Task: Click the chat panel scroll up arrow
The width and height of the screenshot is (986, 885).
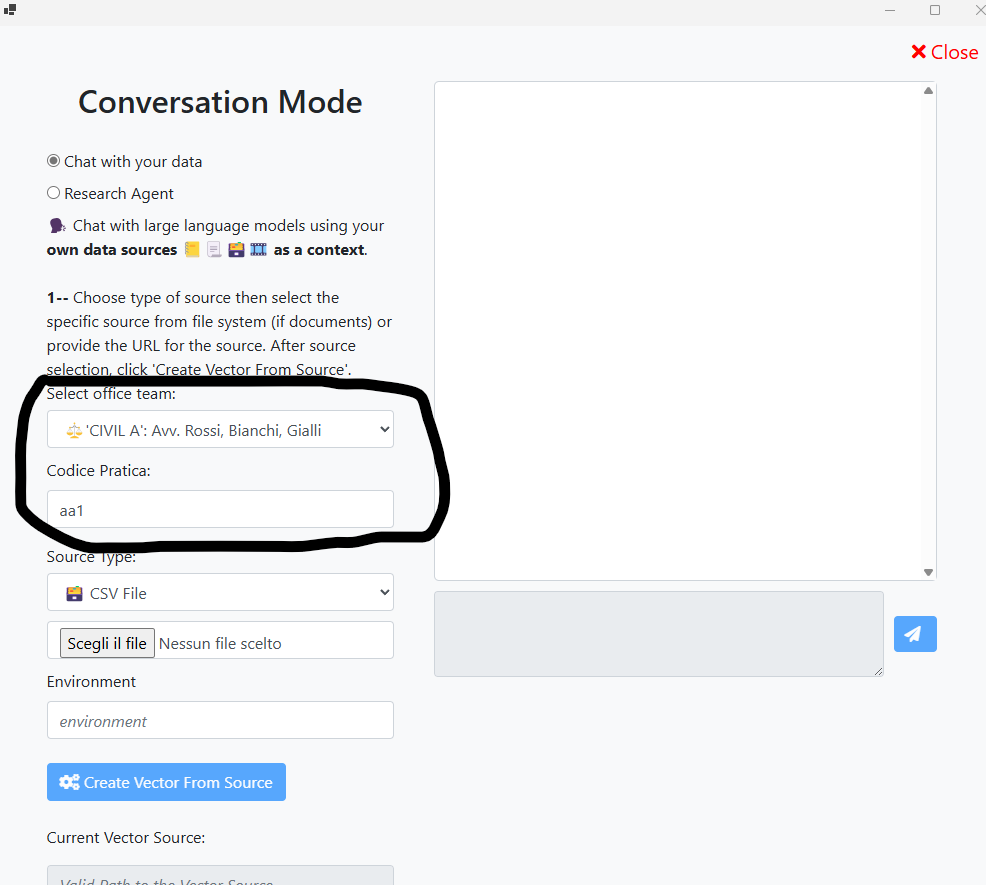Action: (x=928, y=91)
